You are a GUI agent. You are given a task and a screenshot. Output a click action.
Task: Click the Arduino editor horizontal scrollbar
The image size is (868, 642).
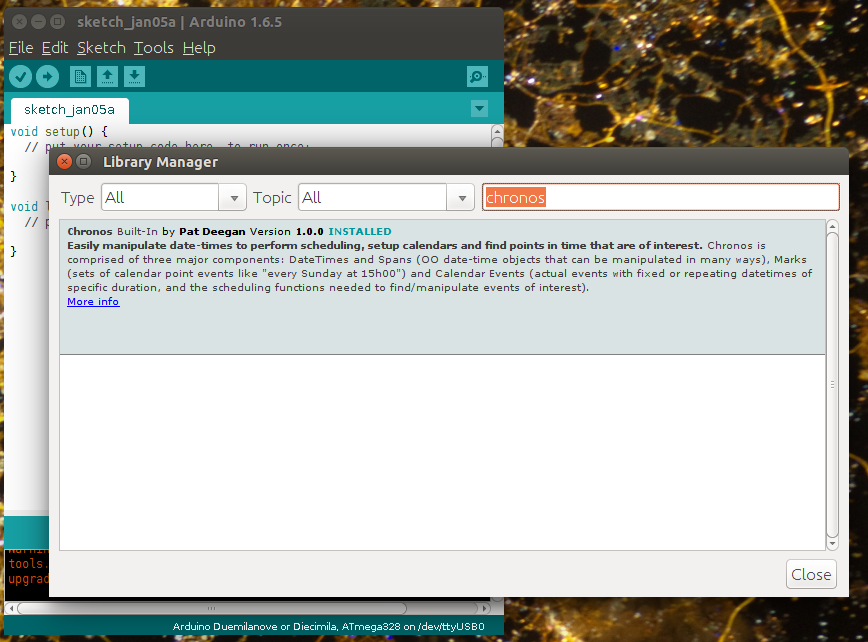click(x=212, y=608)
